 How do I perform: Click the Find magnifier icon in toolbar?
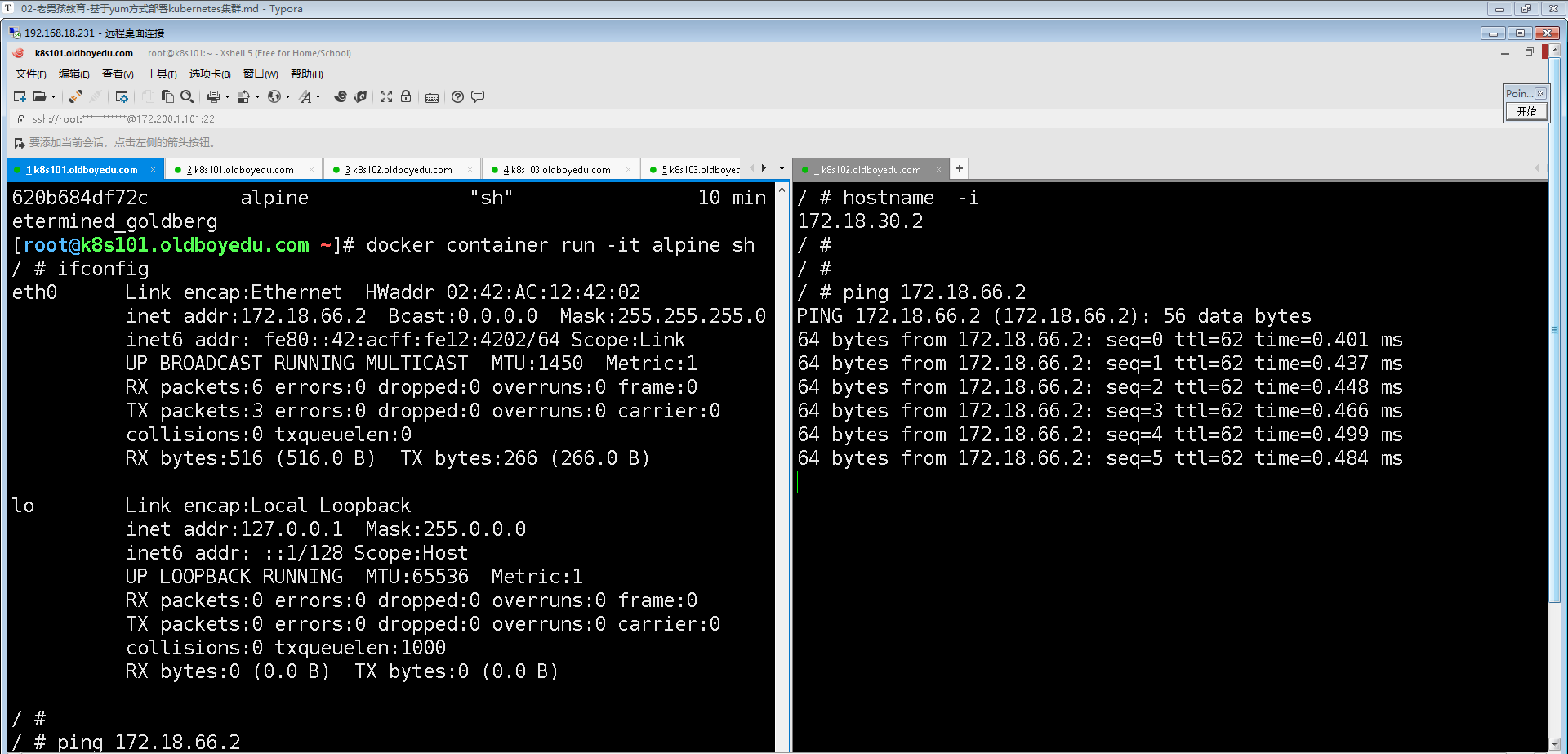pyautogui.click(x=186, y=96)
